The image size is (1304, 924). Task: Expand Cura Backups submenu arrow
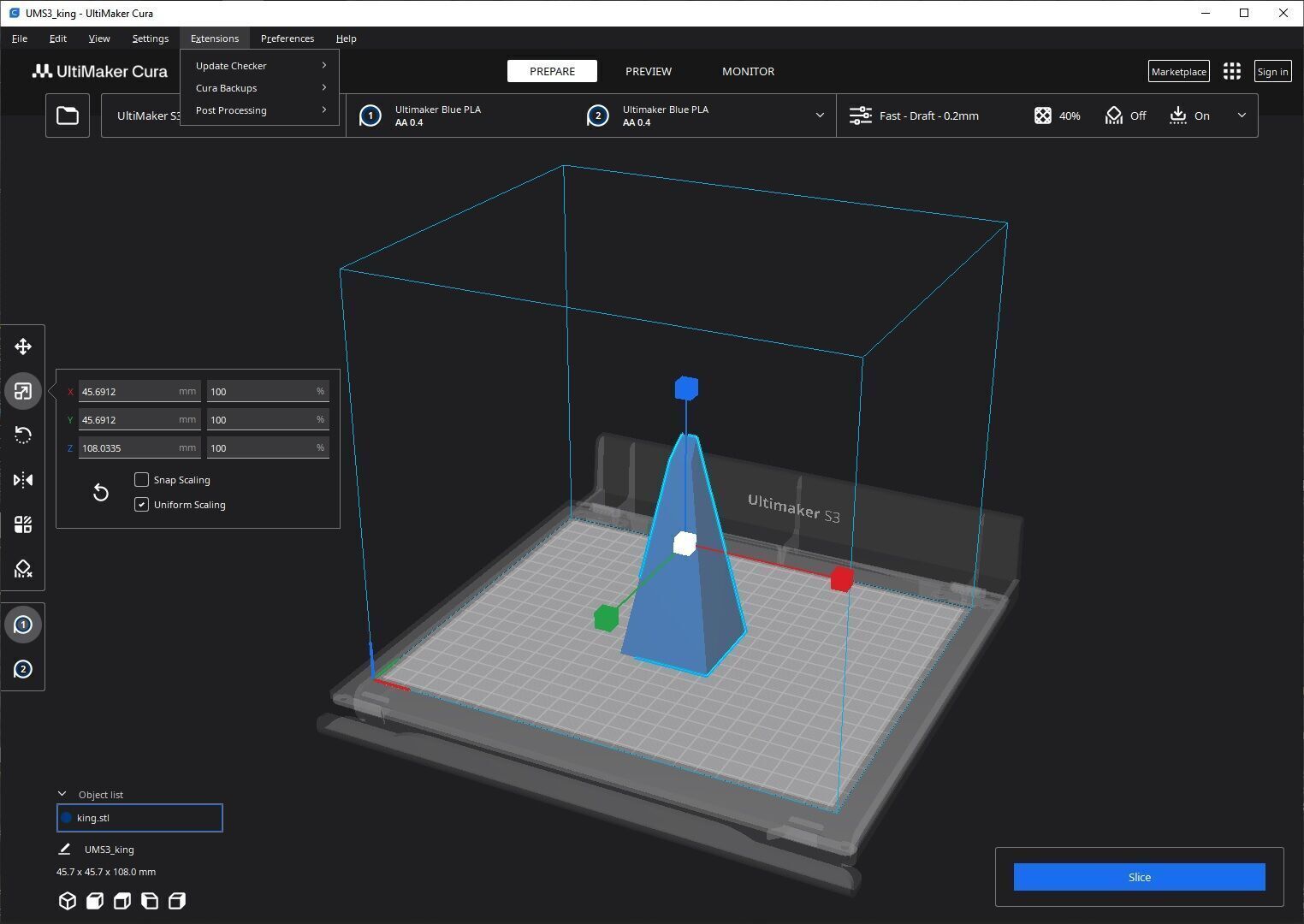324,88
